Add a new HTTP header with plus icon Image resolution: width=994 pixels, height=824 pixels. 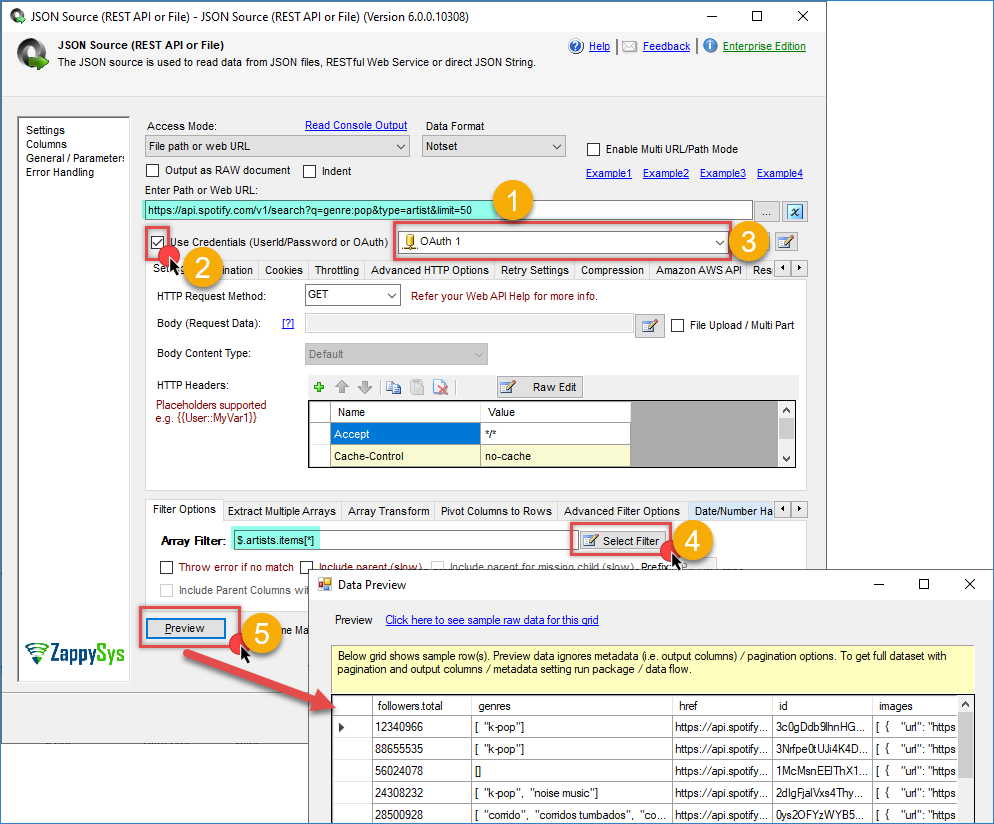[319, 387]
